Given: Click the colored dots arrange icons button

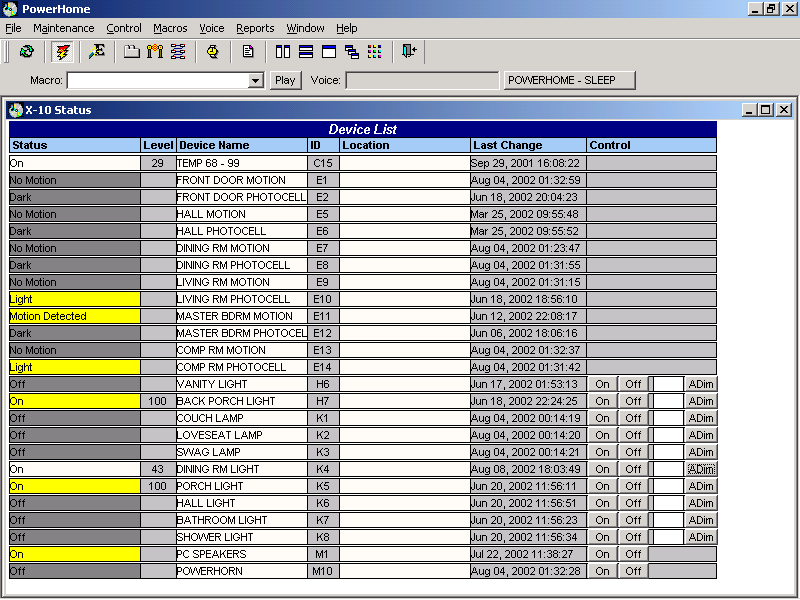Looking at the screenshot, I should [374, 52].
